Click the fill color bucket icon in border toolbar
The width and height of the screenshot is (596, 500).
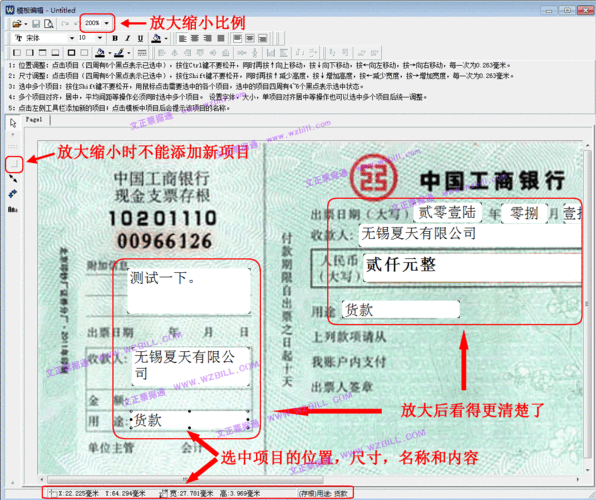pyautogui.click(x=100, y=52)
